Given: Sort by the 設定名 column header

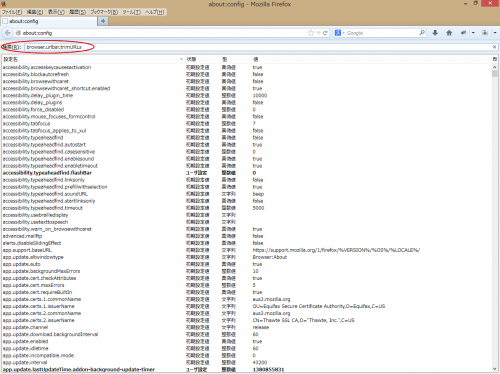Looking at the screenshot, I should tap(93, 59).
